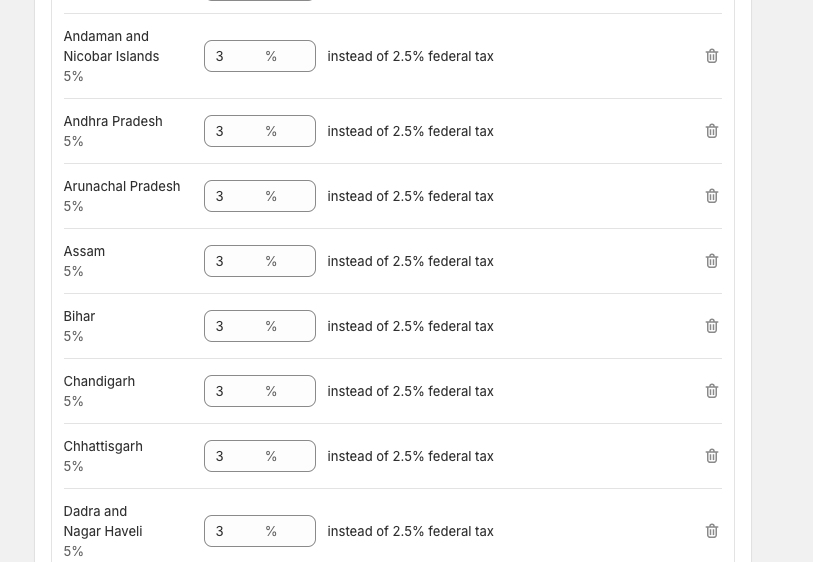Click the Bihar region name
813x562 pixels.
click(x=79, y=316)
